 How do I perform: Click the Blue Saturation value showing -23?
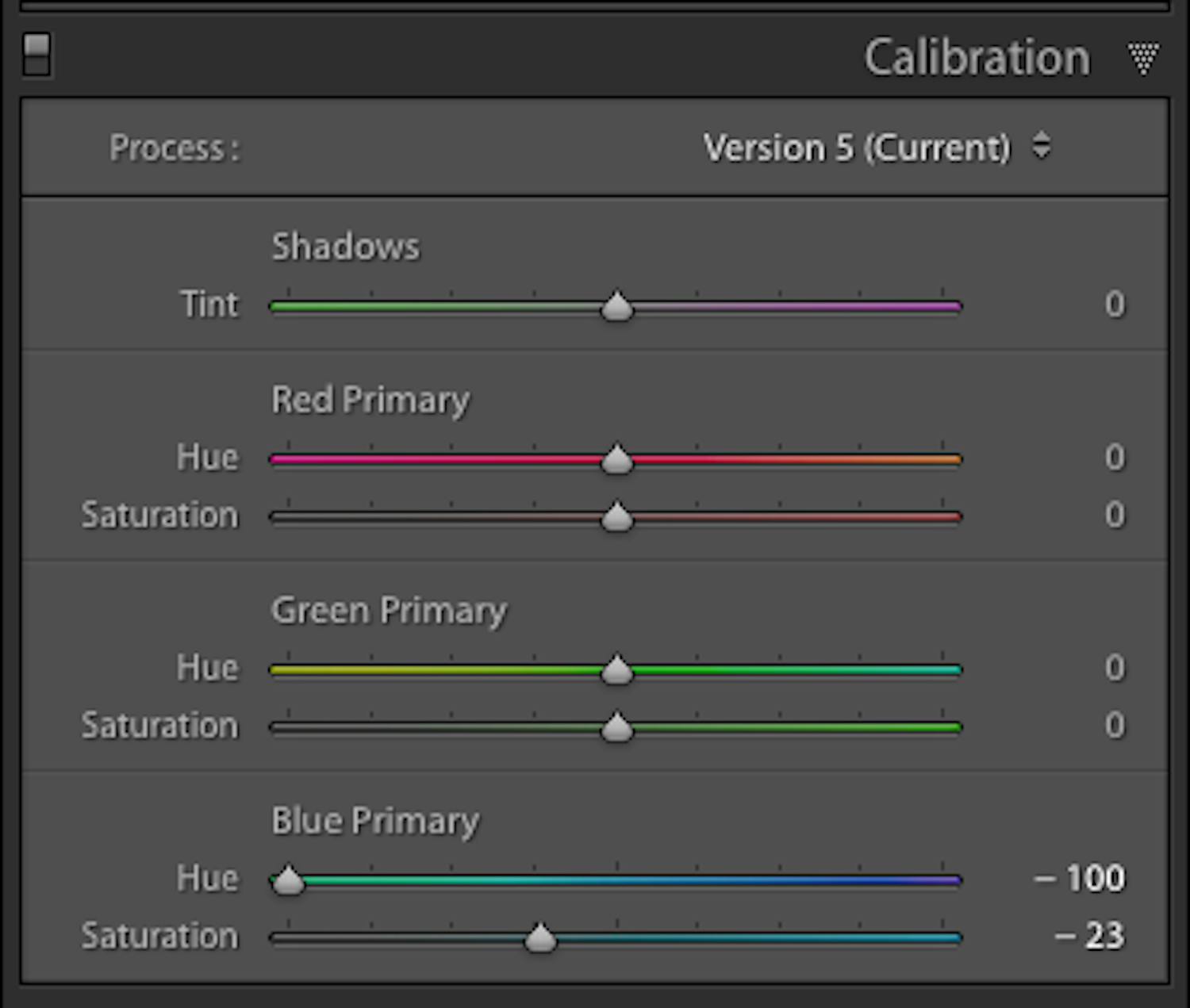pos(1089,937)
